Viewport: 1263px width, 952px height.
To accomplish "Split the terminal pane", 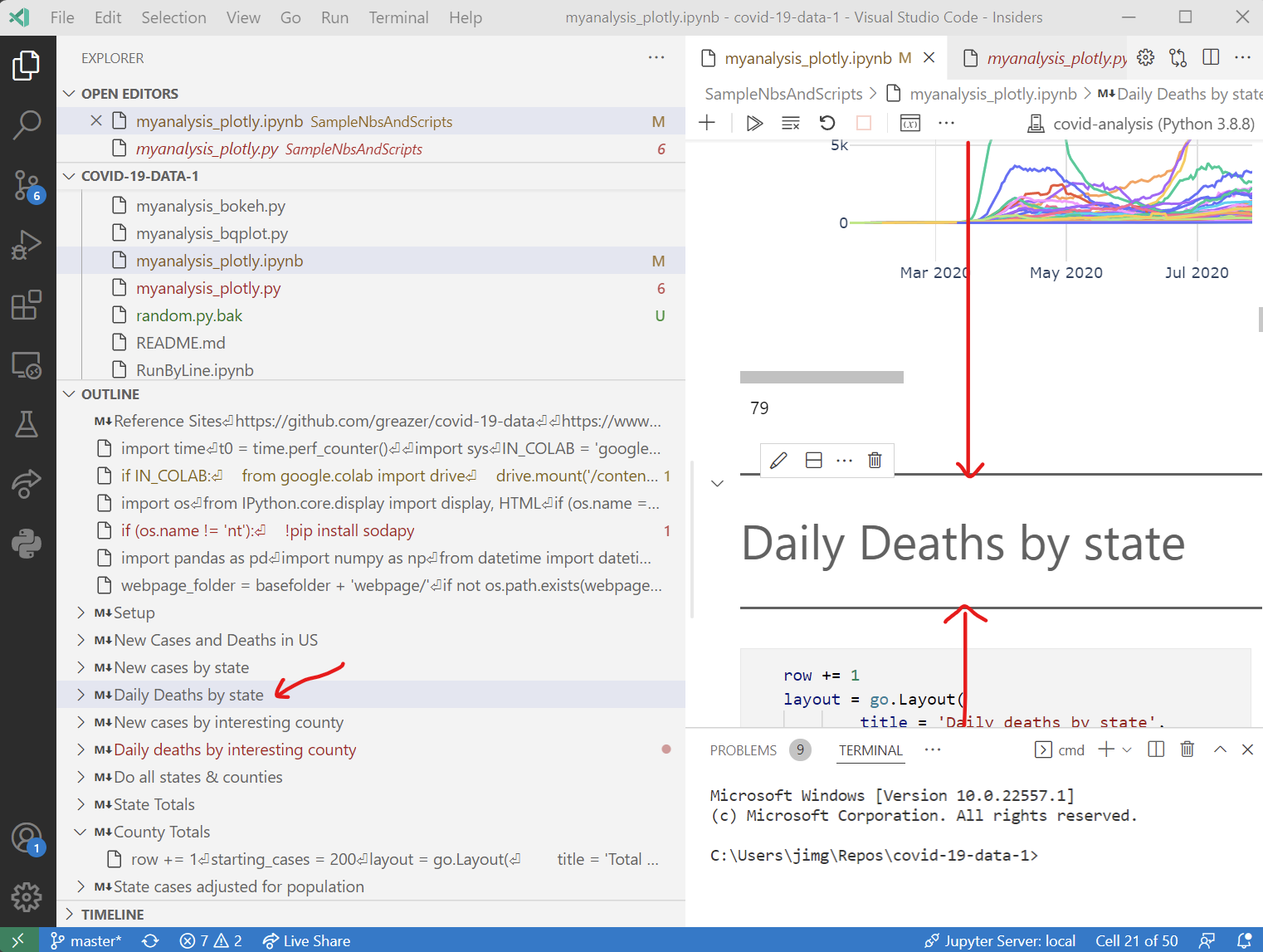I will pos(1156,749).
